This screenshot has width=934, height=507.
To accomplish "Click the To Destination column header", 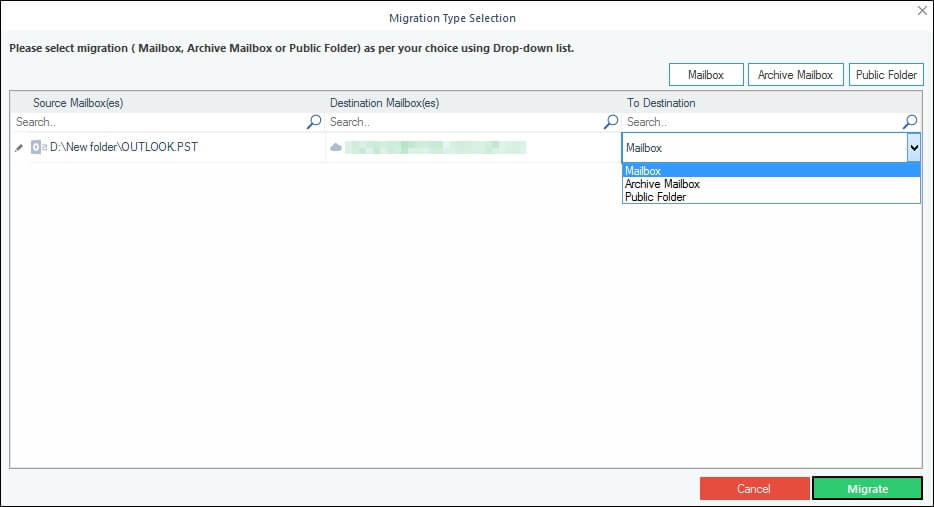I will tap(661, 103).
